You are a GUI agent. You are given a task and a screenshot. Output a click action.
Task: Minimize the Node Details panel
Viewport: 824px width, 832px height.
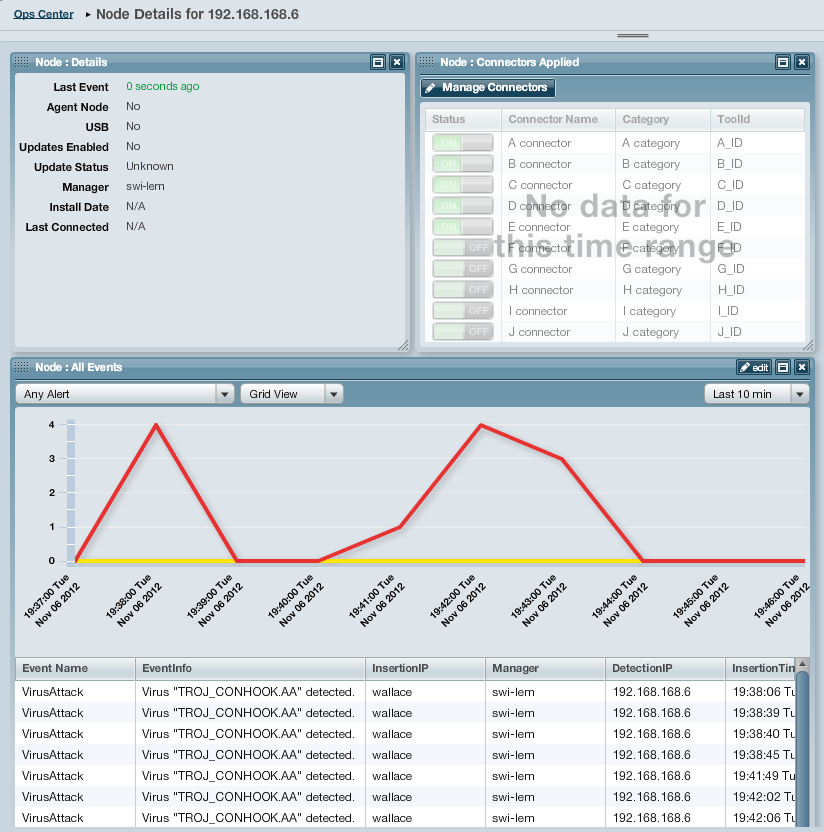(378, 62)
